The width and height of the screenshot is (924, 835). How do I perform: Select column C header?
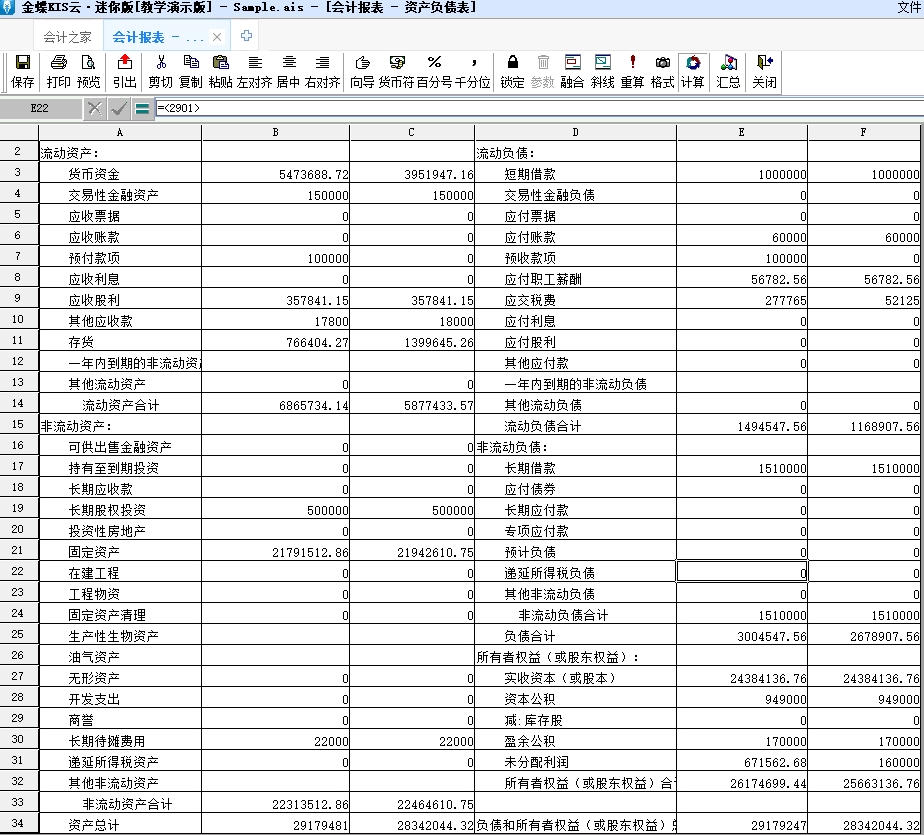click(x=411, y=133)
